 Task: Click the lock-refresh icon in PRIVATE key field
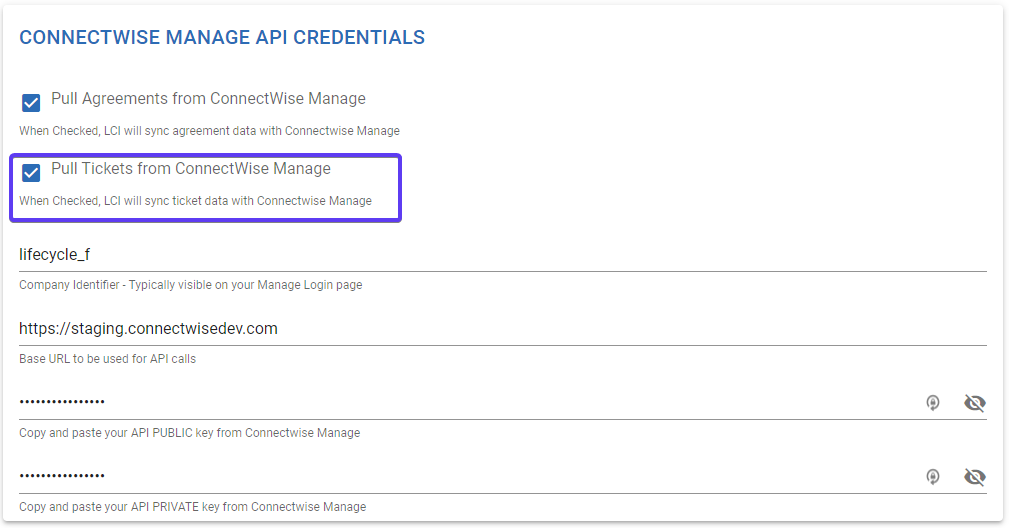tap(932, 477)
